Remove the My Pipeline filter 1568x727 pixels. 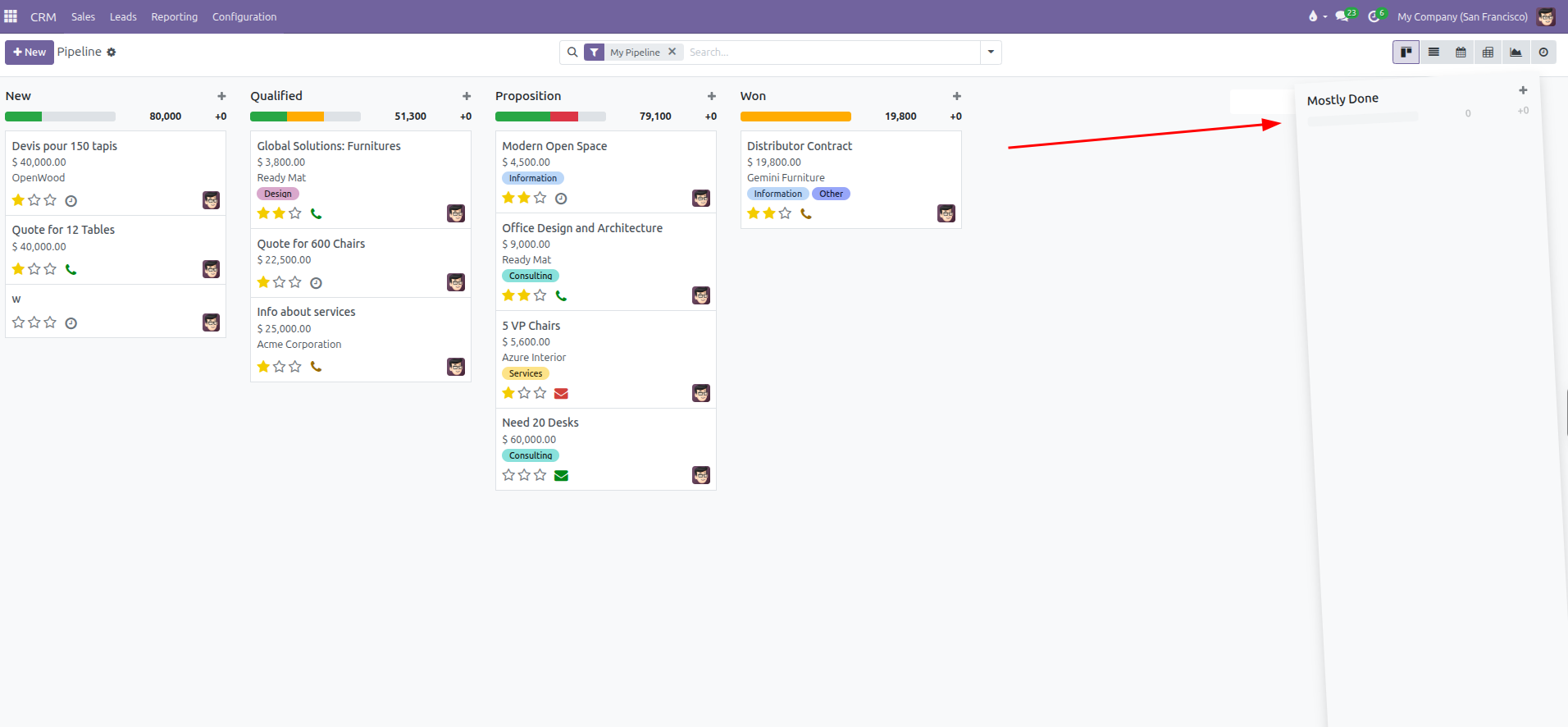pyautogui.click(x=672, y=52)
